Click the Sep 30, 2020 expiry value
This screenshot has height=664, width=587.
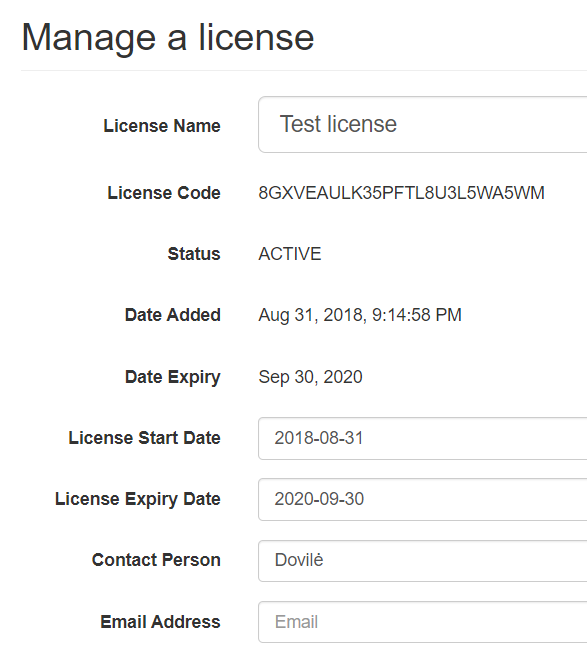tap(310, 377)
